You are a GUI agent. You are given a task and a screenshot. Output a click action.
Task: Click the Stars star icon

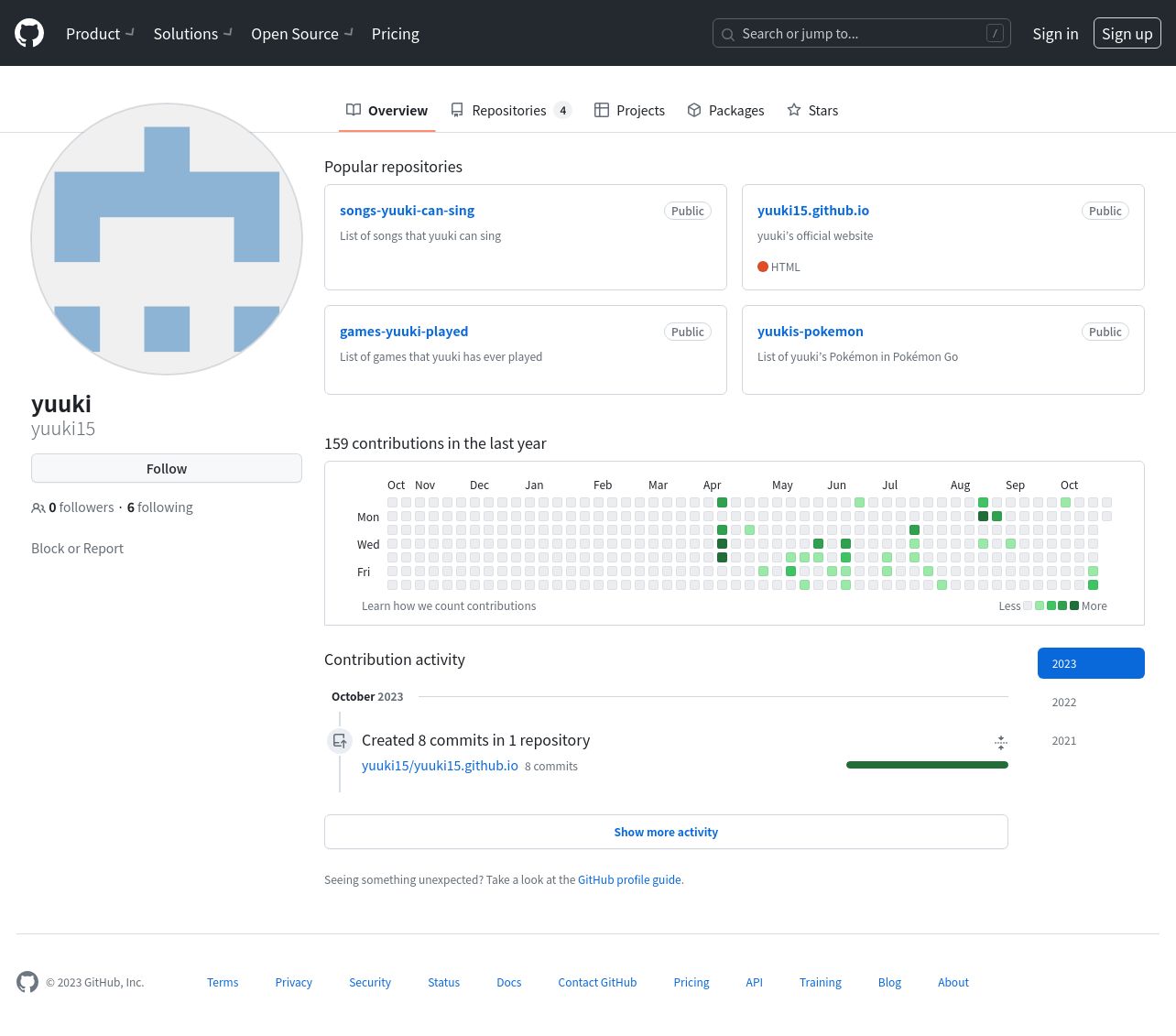click(794, 110)
